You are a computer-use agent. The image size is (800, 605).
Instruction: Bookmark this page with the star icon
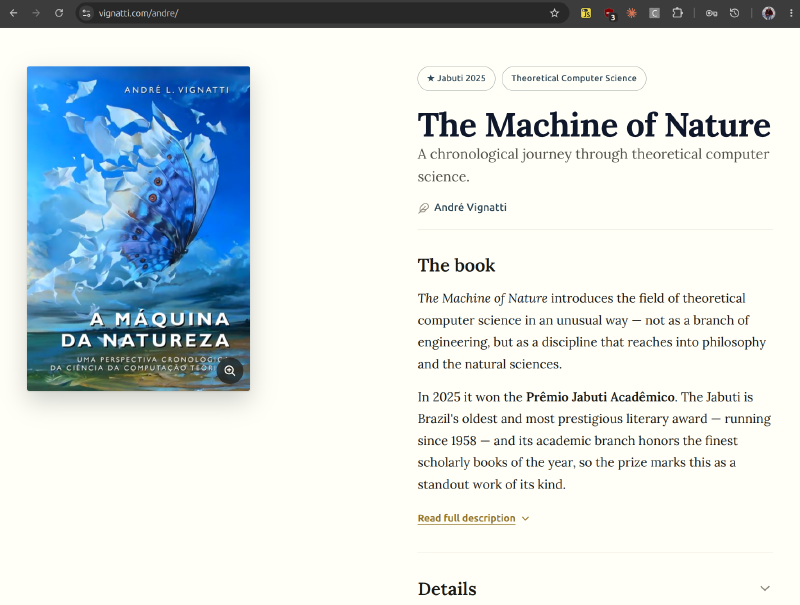(555, 13)
